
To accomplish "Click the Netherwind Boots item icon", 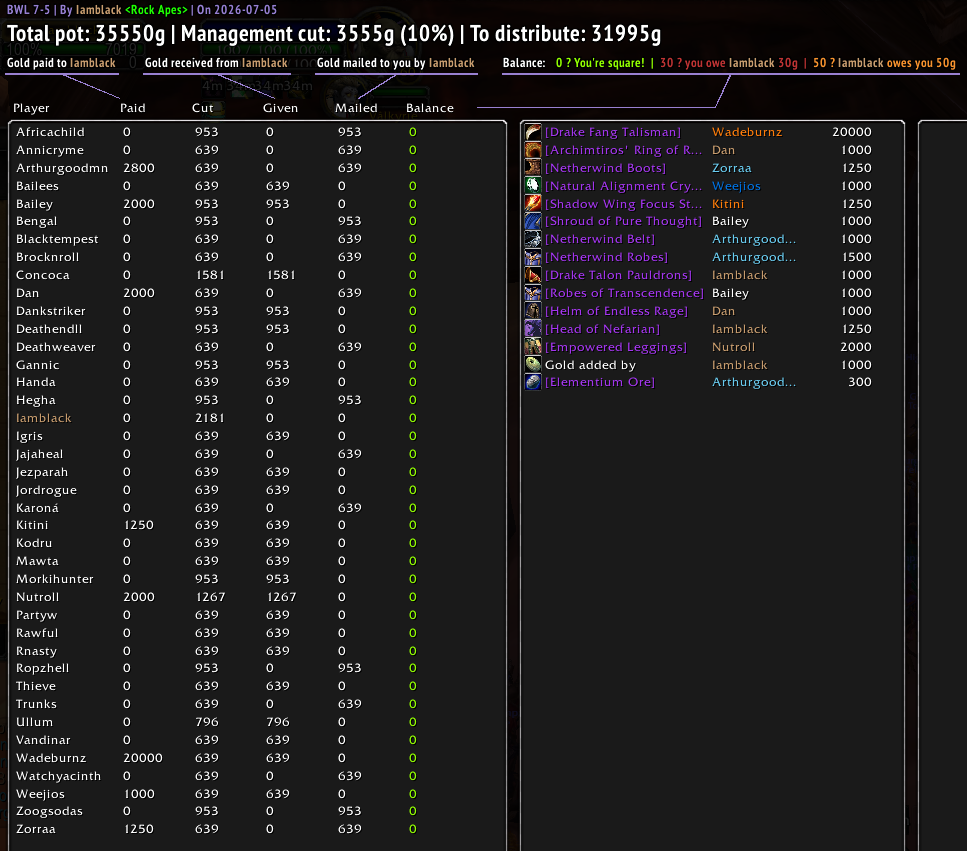I will (x=533, y=168).
